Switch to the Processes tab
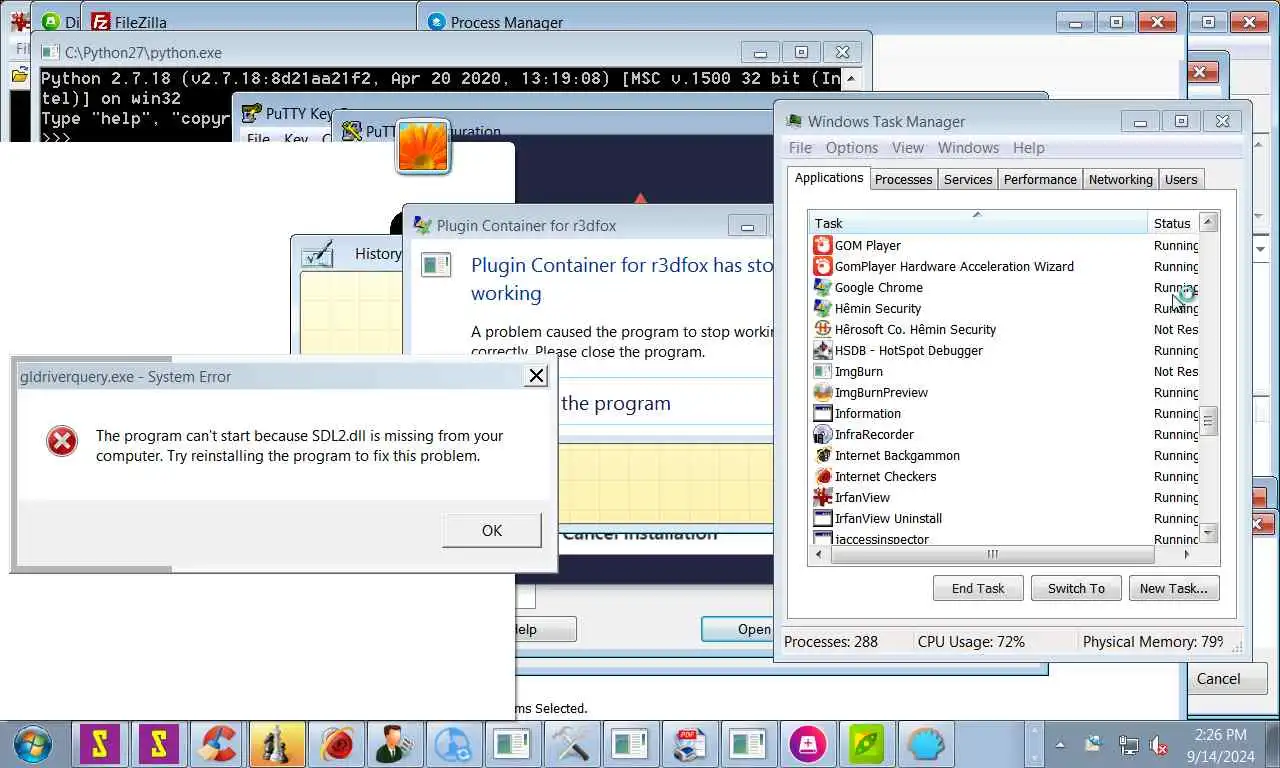Viewport: 1280px width, 768px height. [903, 180]
